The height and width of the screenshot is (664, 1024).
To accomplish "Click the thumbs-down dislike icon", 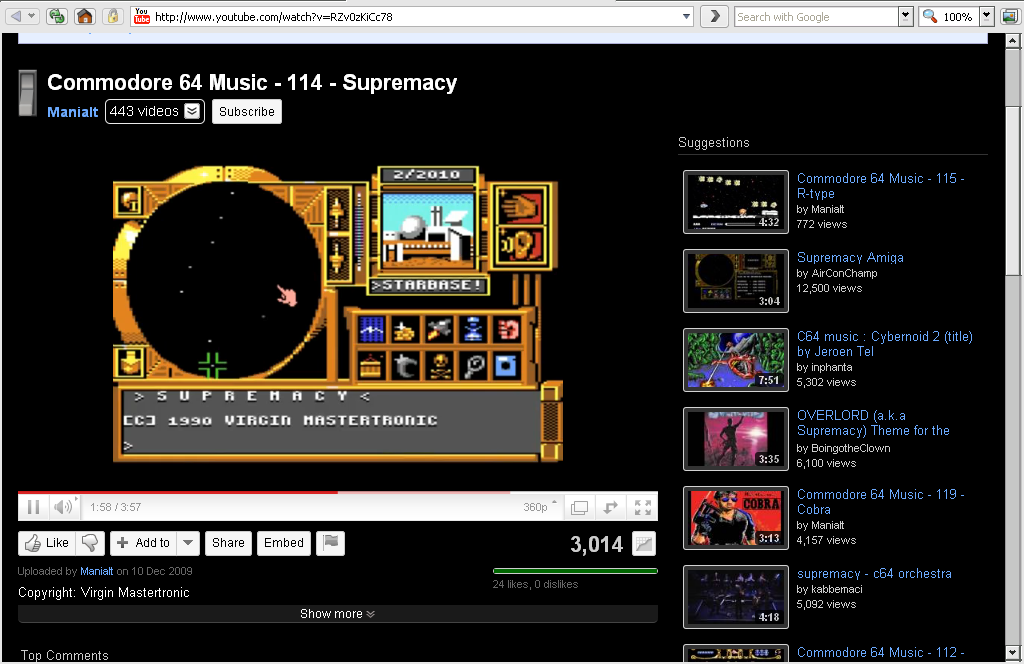I will click(90, 543).
